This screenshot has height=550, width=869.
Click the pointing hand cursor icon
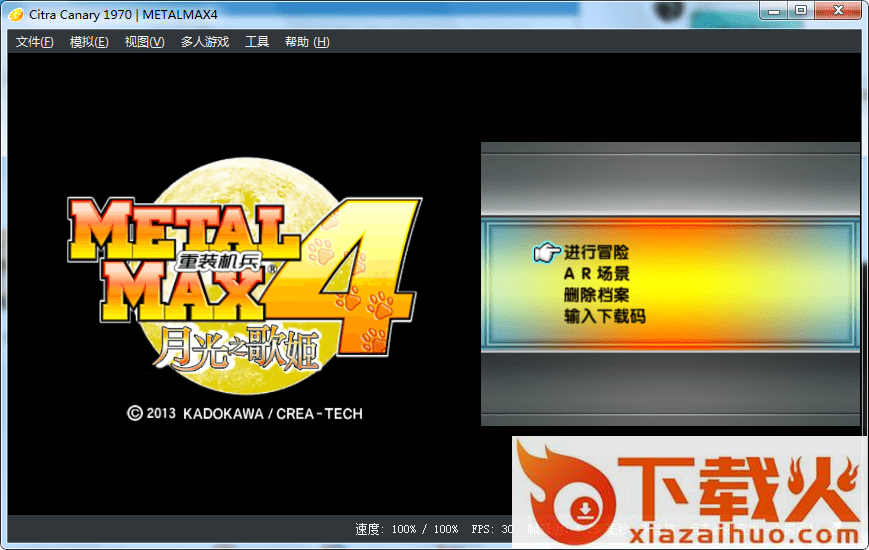click(546, 252)
